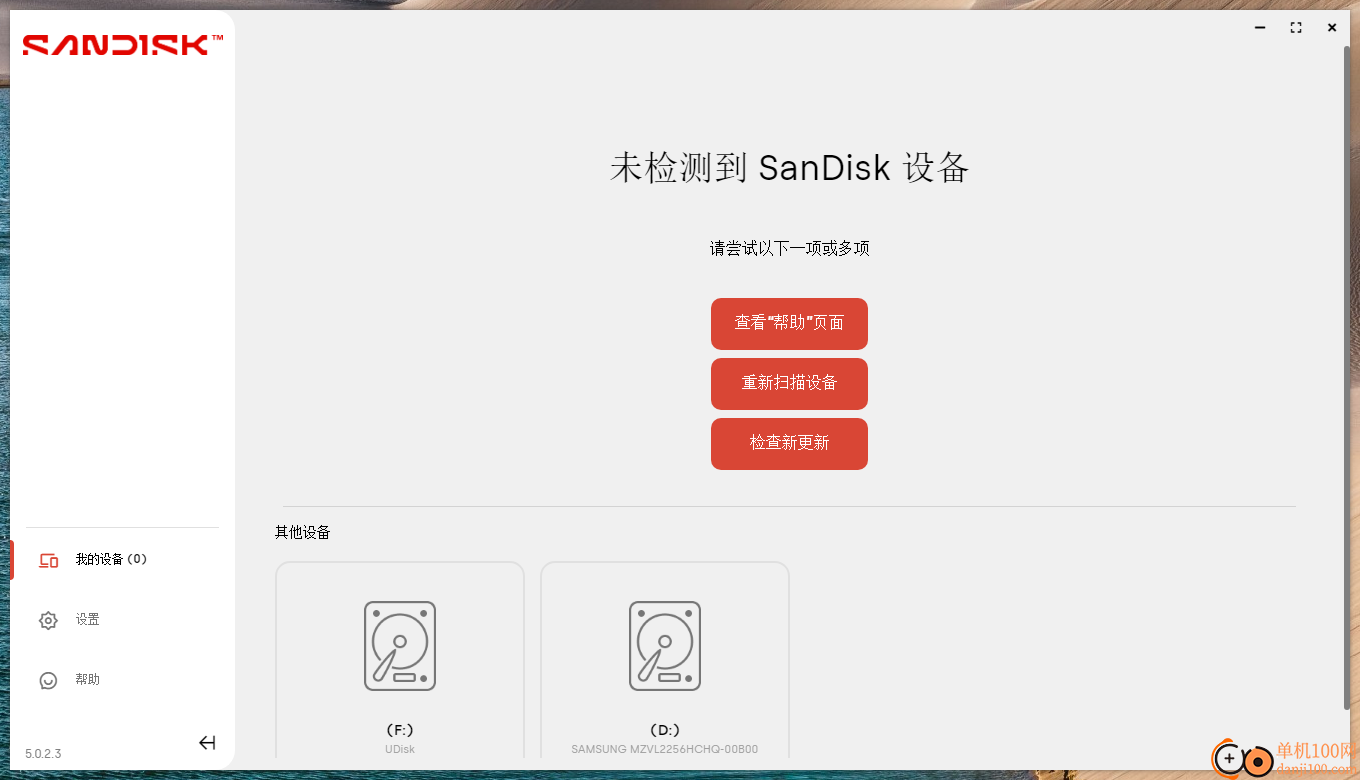Click the (F:) drive label
The width and height of the screenshot is (1360, 780).
tap(400, 731)
